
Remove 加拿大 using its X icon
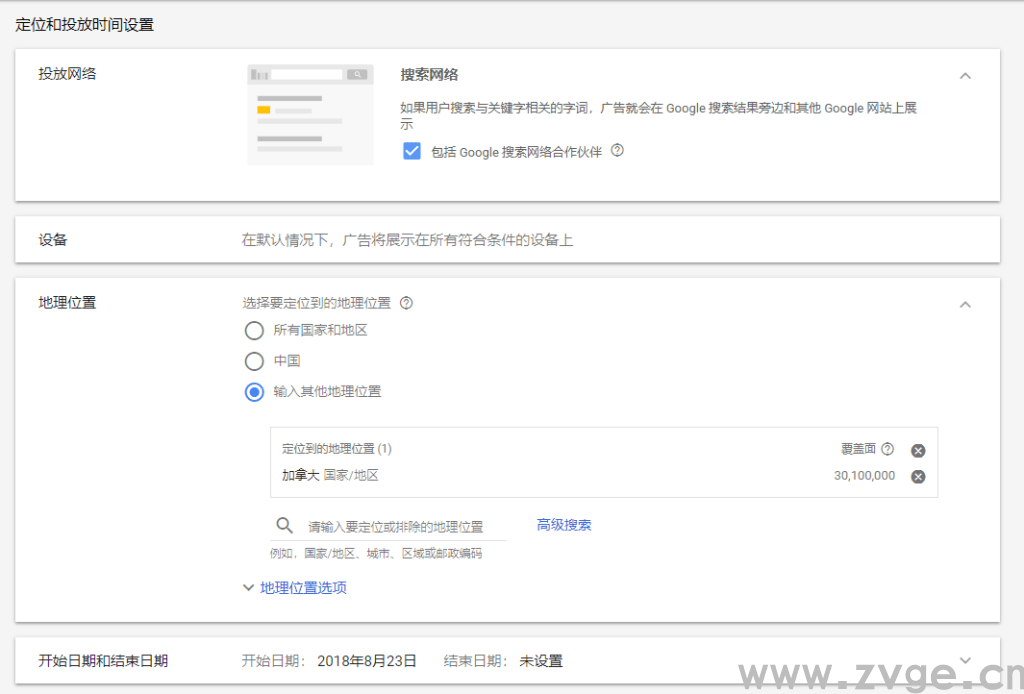(x=918, y=476)
